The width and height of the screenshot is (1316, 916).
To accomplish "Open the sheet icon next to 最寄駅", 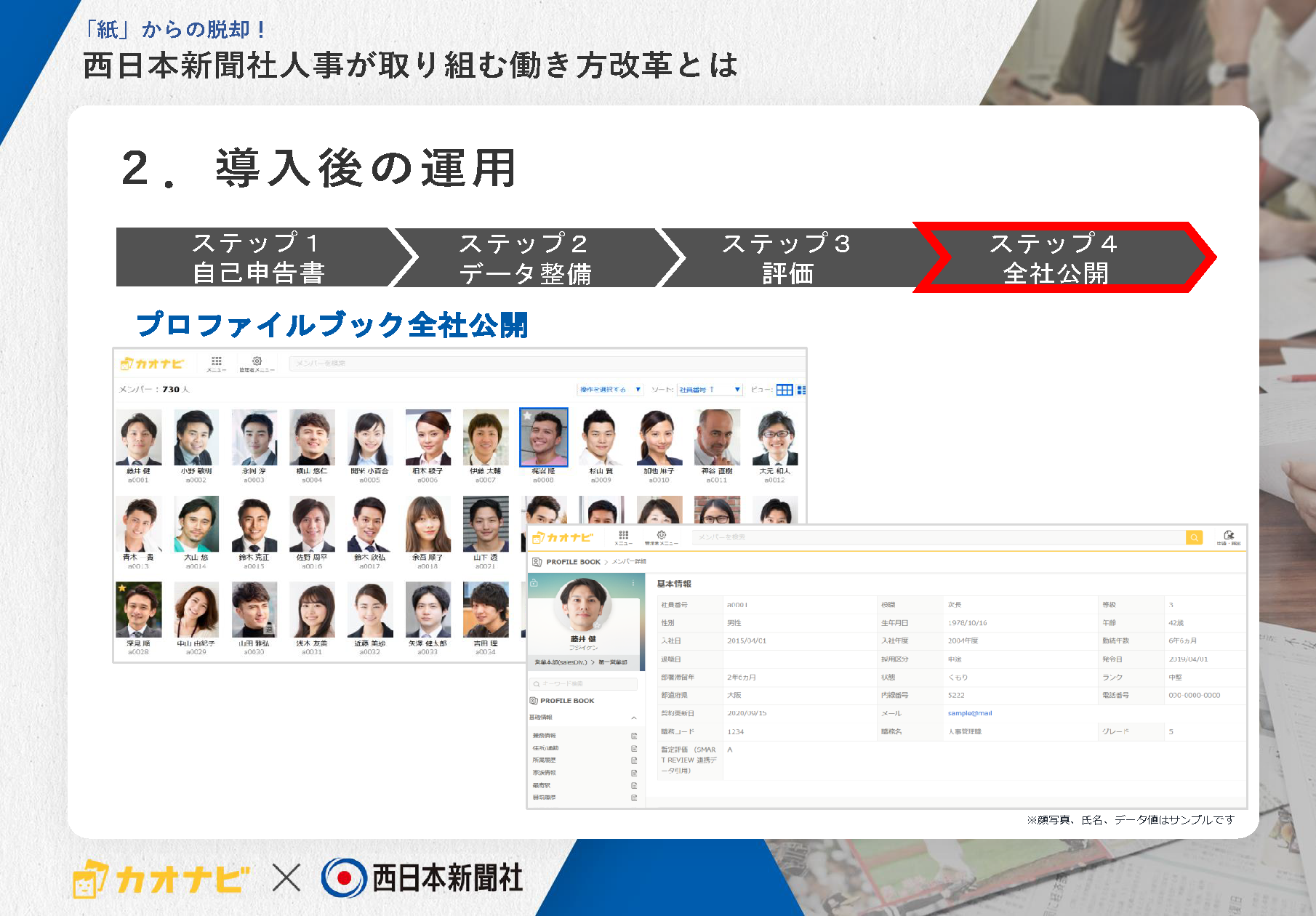I will [x=634, y=785].
